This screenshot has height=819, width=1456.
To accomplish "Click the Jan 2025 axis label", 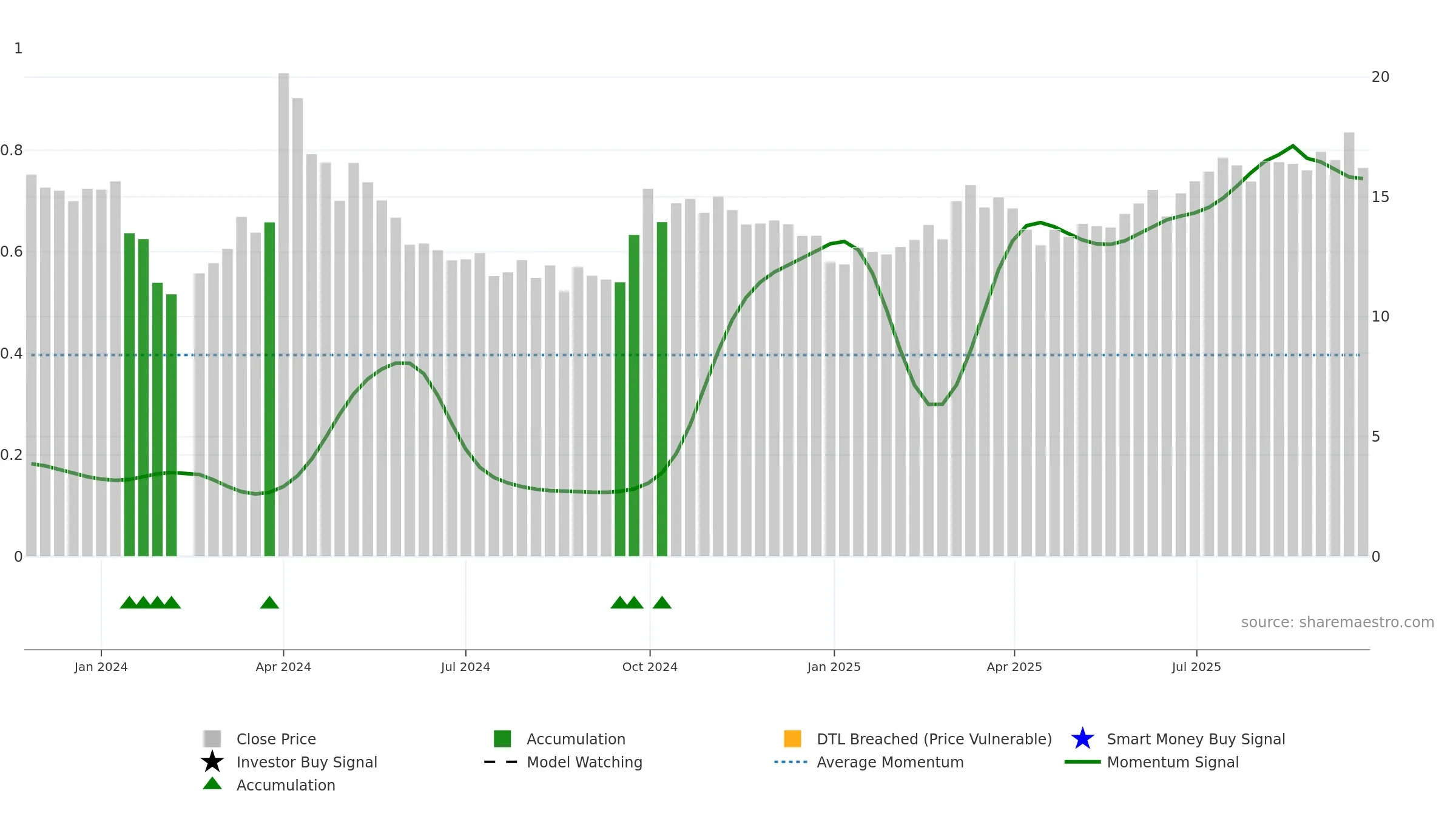I will tap(834, 667).
